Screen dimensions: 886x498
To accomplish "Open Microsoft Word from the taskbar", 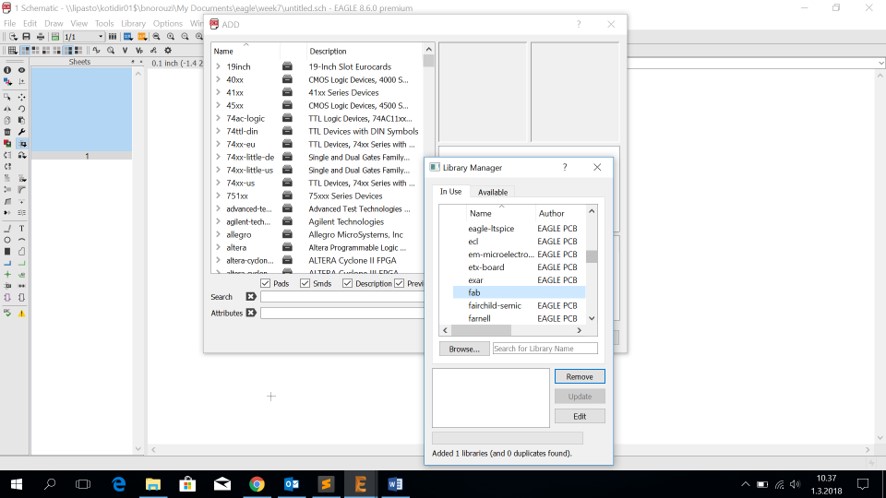I will click(x=395, y=484).
